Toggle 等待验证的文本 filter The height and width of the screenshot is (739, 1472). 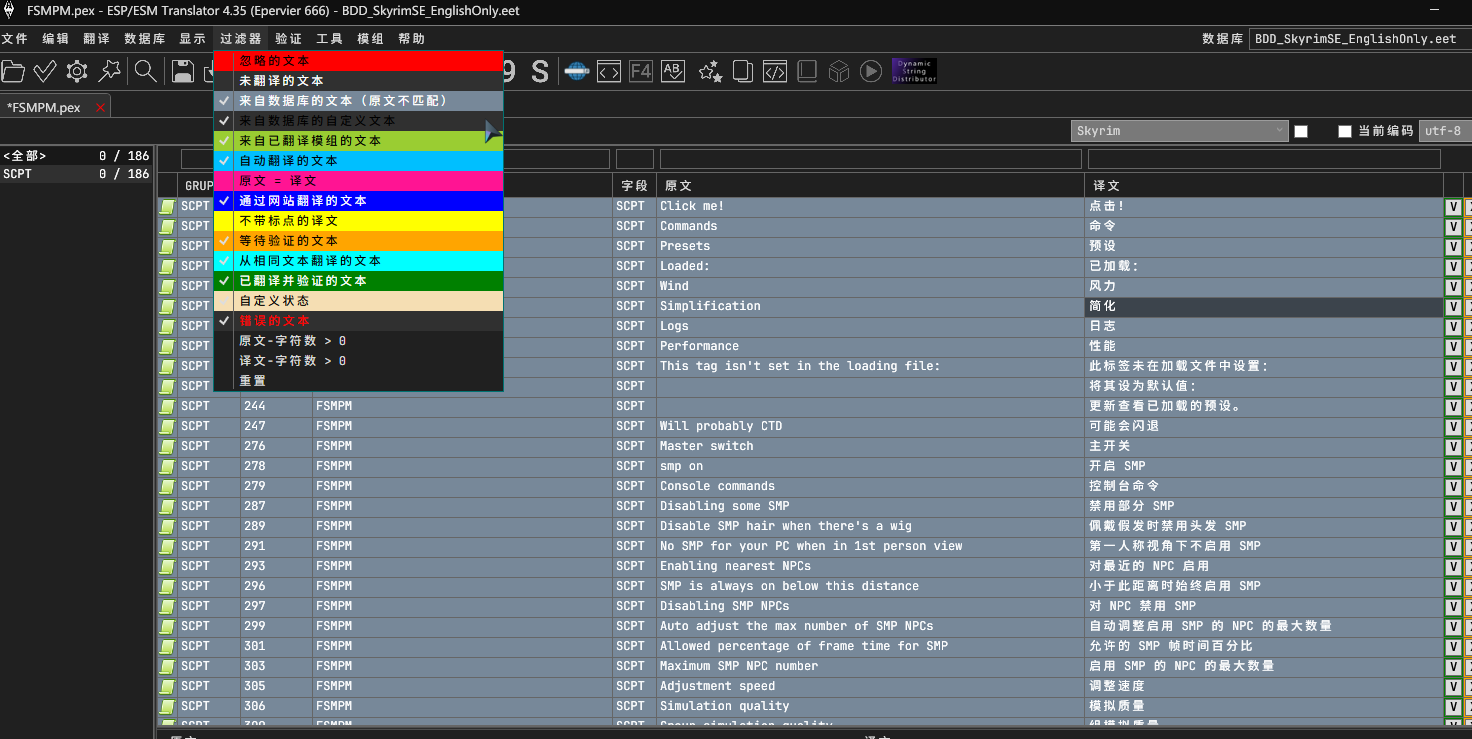(358, 241)
